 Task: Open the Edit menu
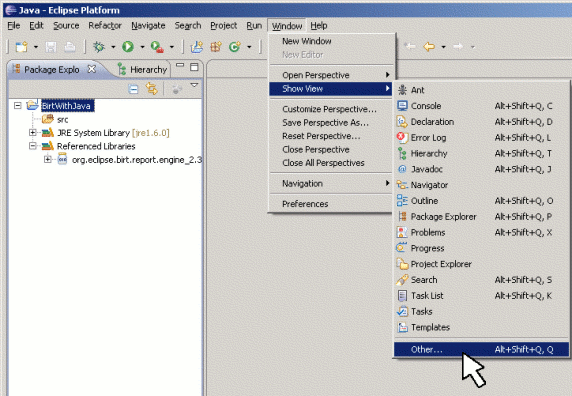36,26
